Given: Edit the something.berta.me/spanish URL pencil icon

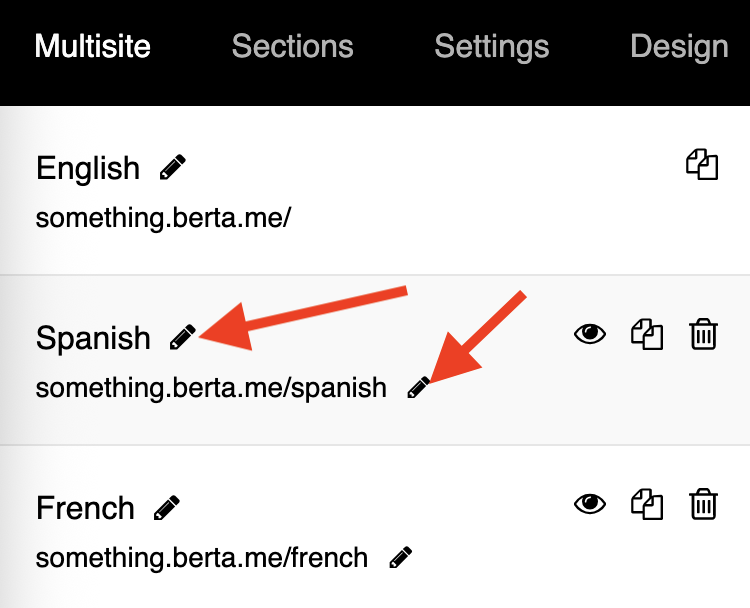Looking at the screenshot, I should tap(419, 387).
